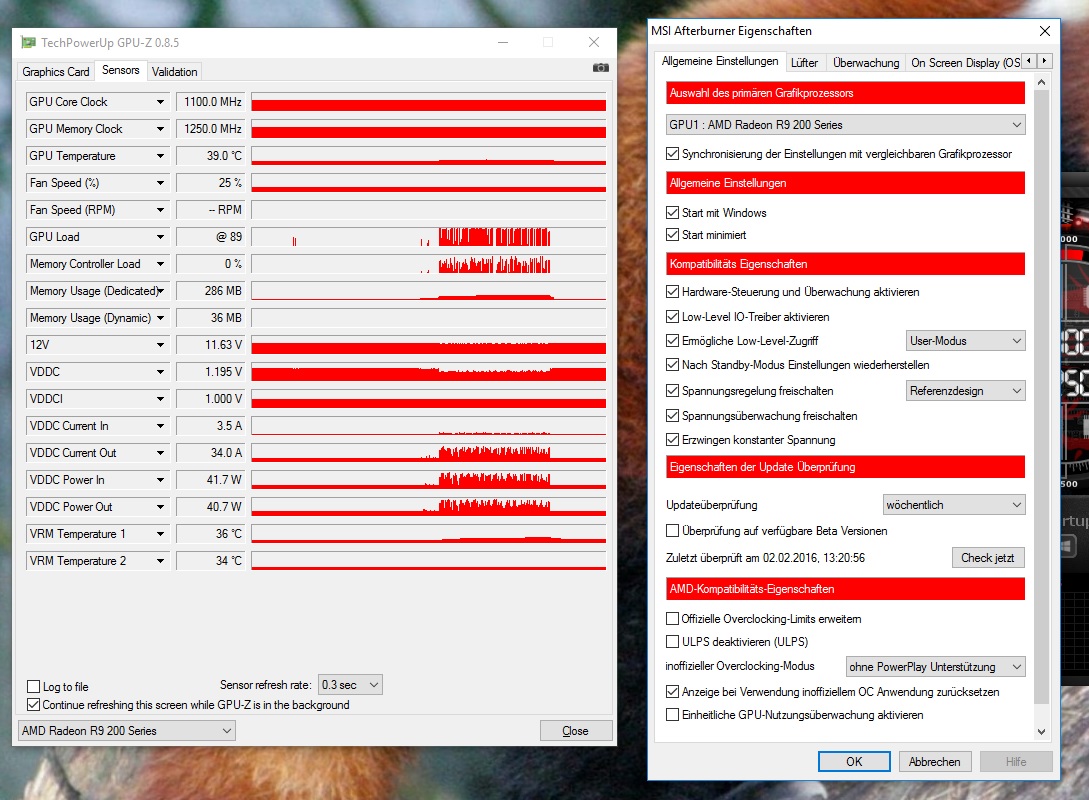Image resolution: width=1089 pixels, height=800 pixels.
Task: Click the Abbrechen button
Action: (x=934, y=762)
